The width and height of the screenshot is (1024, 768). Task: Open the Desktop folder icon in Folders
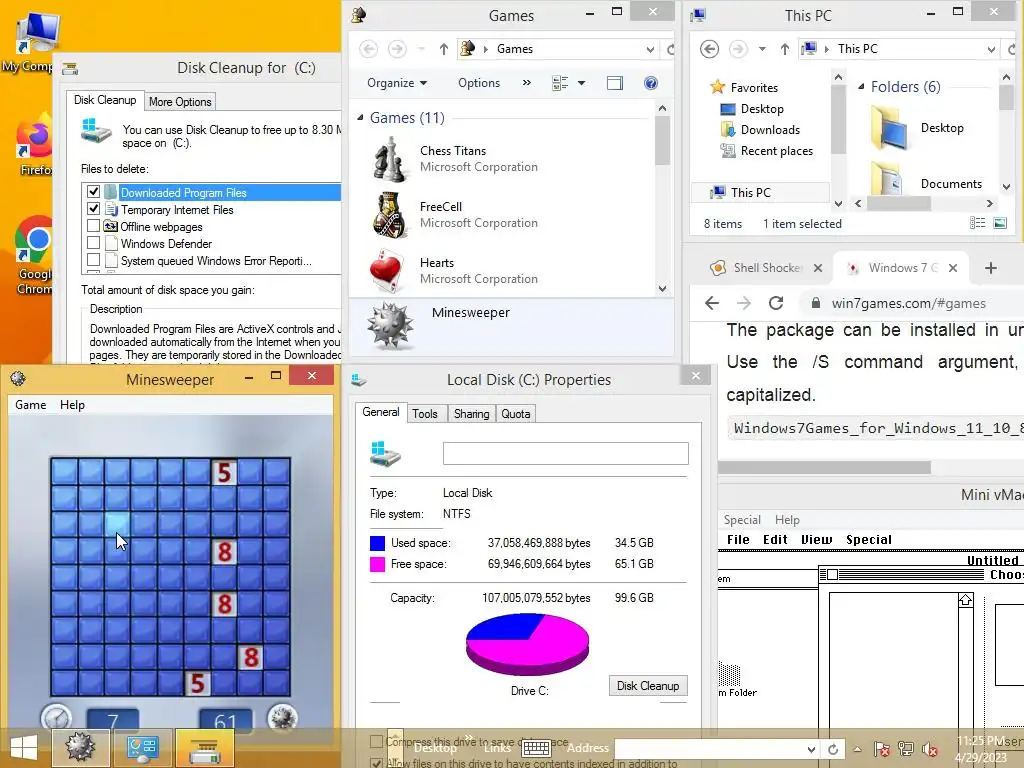(x=889, y=128)
